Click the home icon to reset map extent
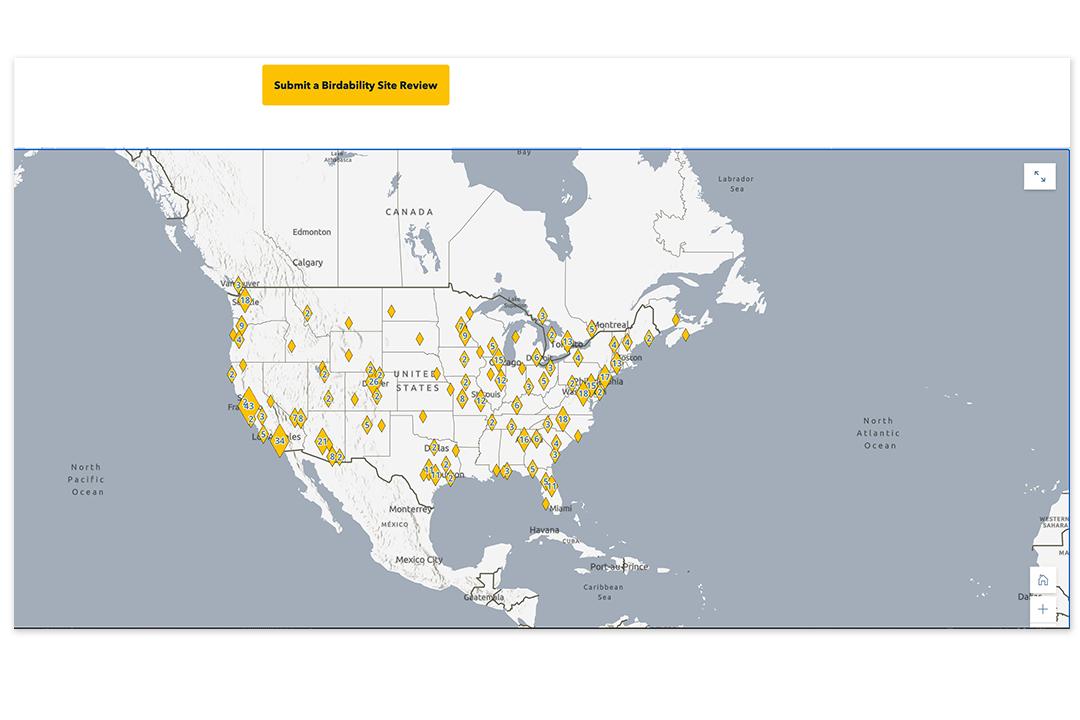 (1042, 579)
